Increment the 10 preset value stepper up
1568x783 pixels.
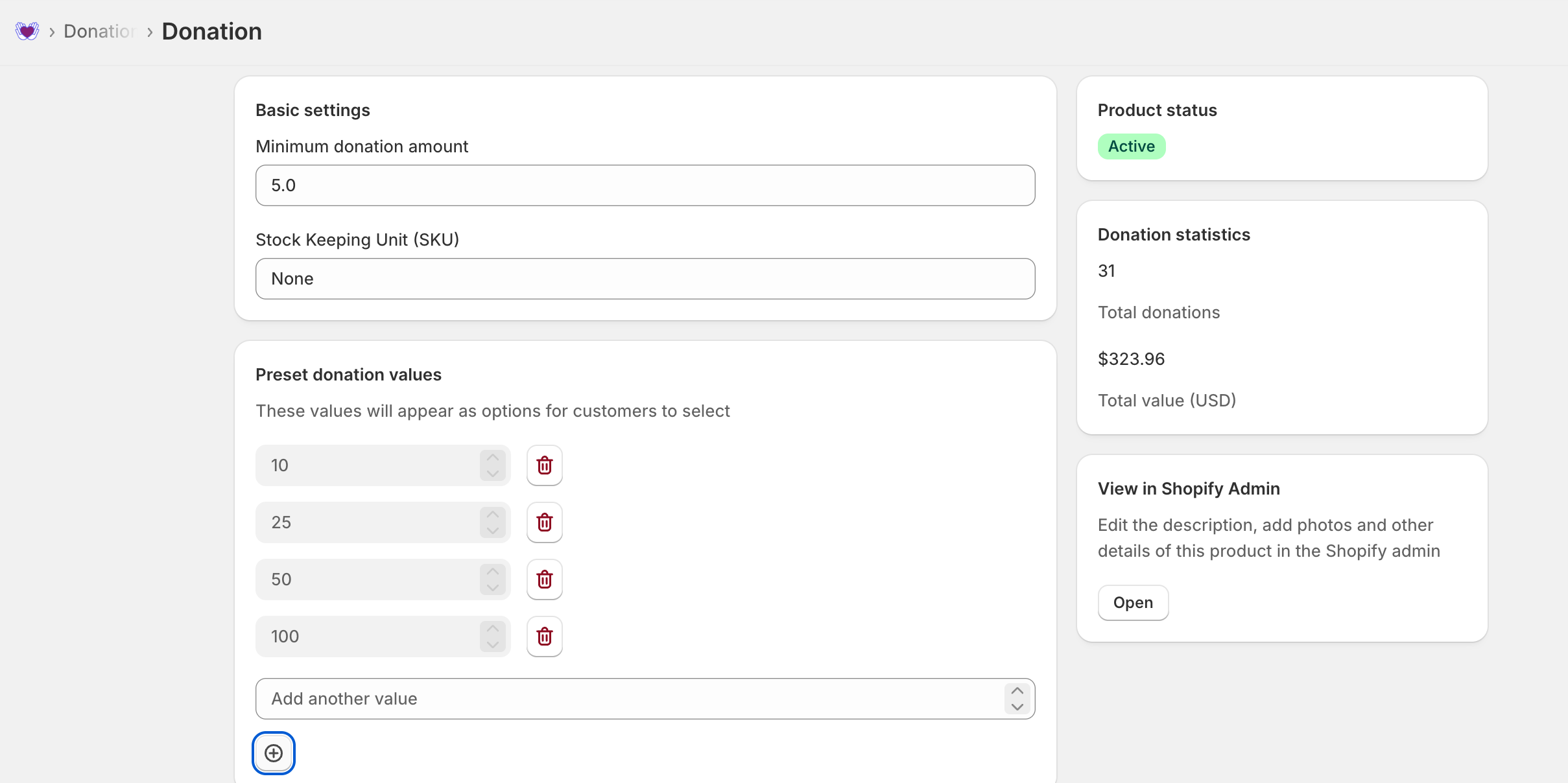tap(493, 458)
